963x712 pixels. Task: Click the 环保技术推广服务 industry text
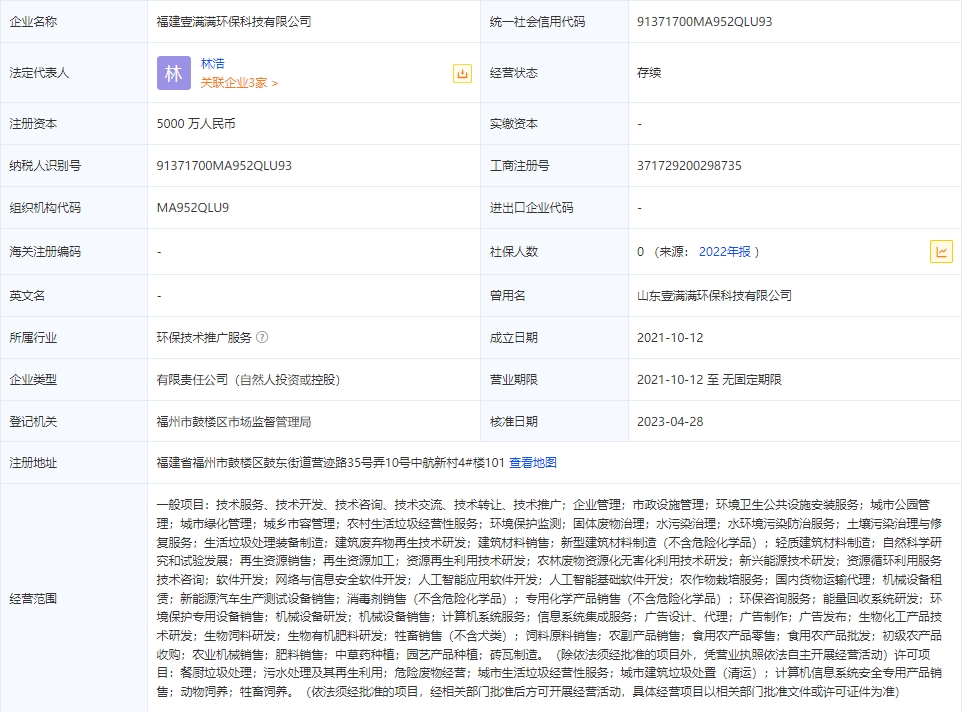pyautogui.click(x=204, y=338)
